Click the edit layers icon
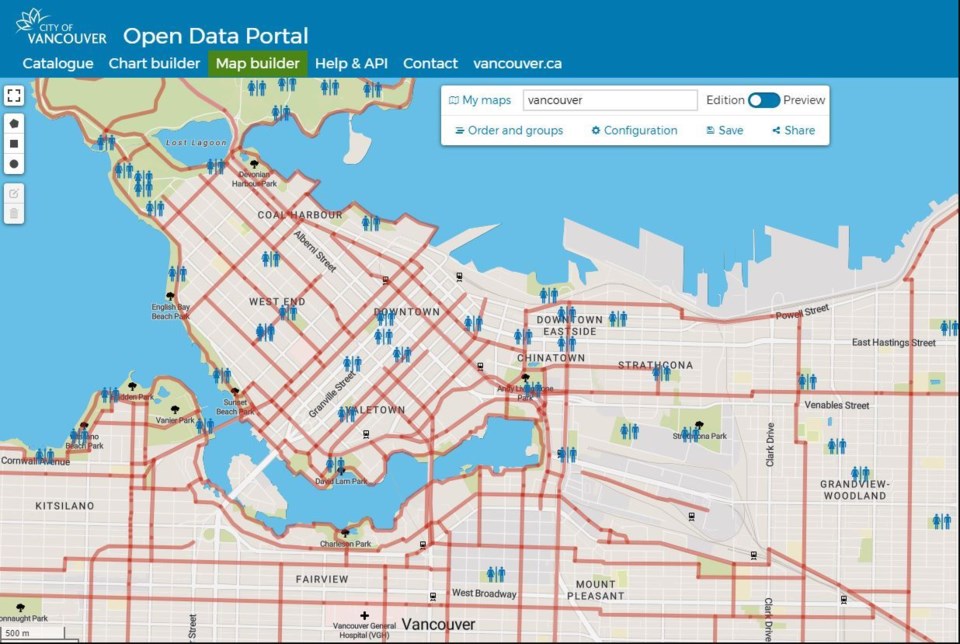 [13, 193]
